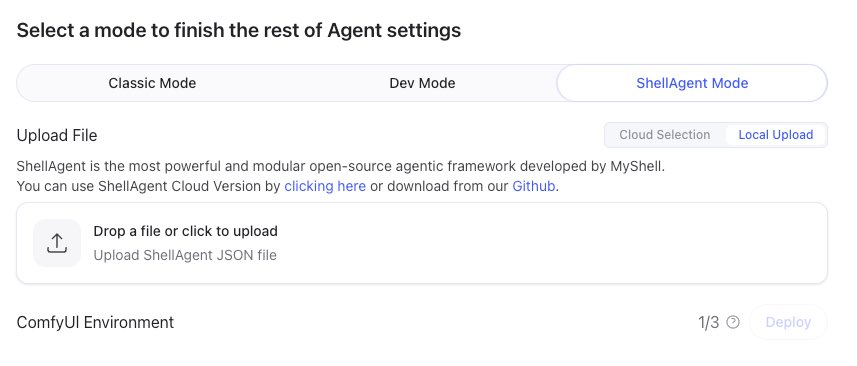The width and height of the screenshot is (857, 366).
Task: Click the ComfyUI Environment label
Action: pos(95,322)
